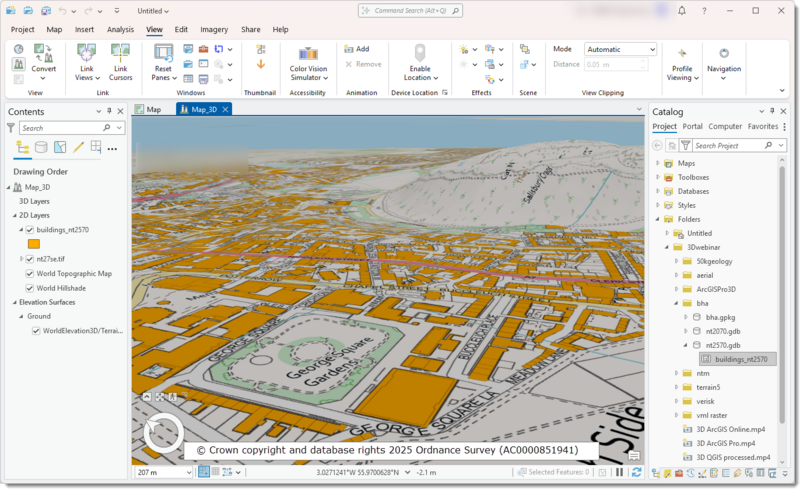
Task: Expand the nt27se.tif layer
Action: pos(21,259)
